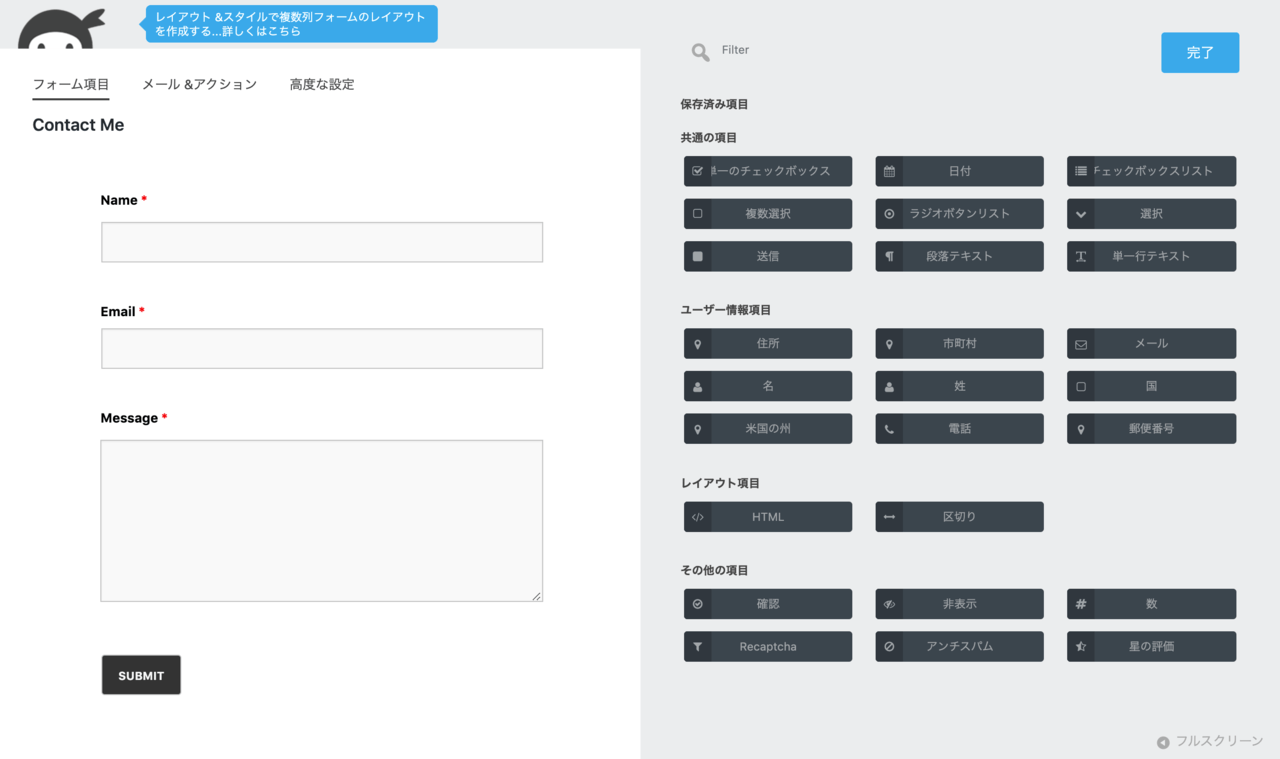Click the レイアウト項目 section heading
1280x759 pixels.
click(720, 483)
